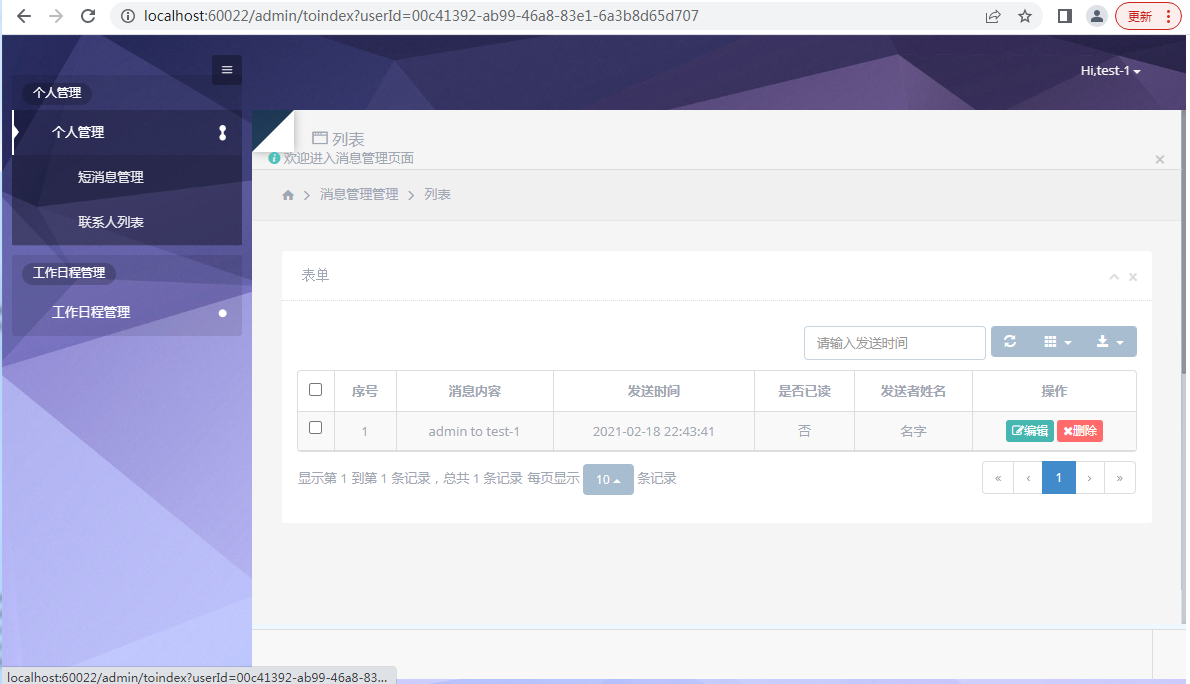The width and height of the screenshot is (1190, 684).
Task: Click 工作日程管理 section badge label
Action: tap(69, 273)
